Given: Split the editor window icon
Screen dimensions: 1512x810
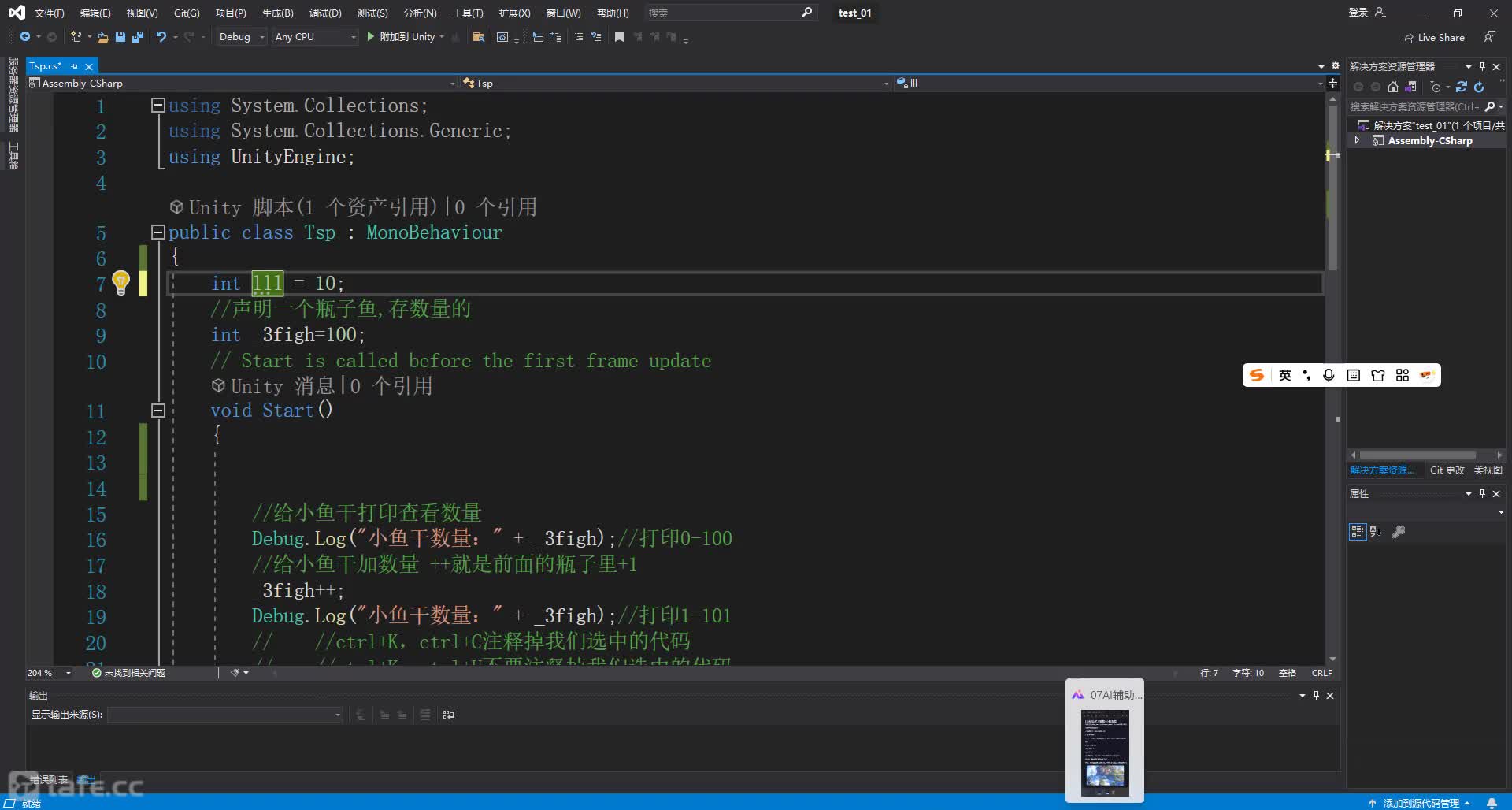Looking at the screenshot, I should (x=1332, y=83).
